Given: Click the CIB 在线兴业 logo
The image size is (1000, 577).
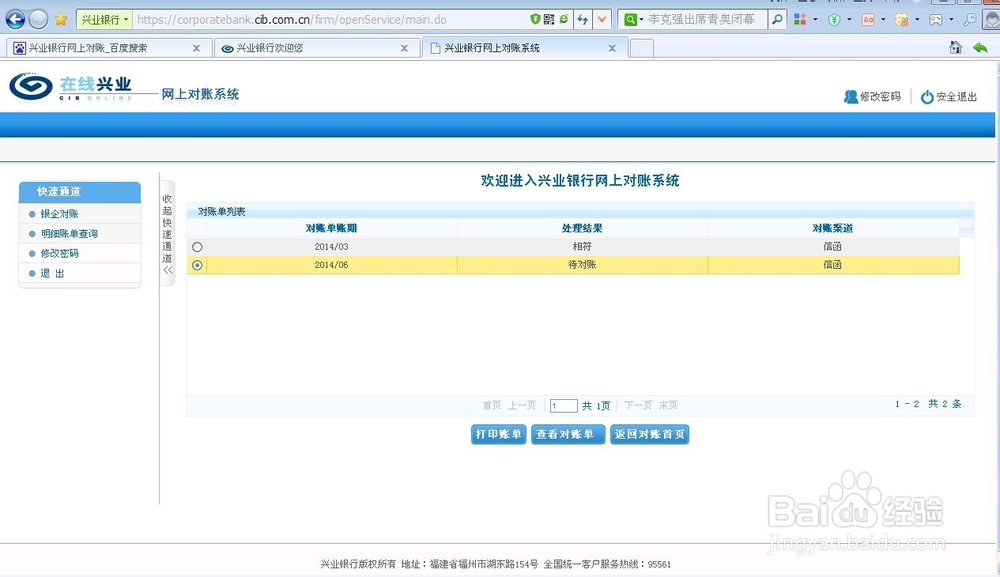Looking at the screenshot, I should point(71,87).
